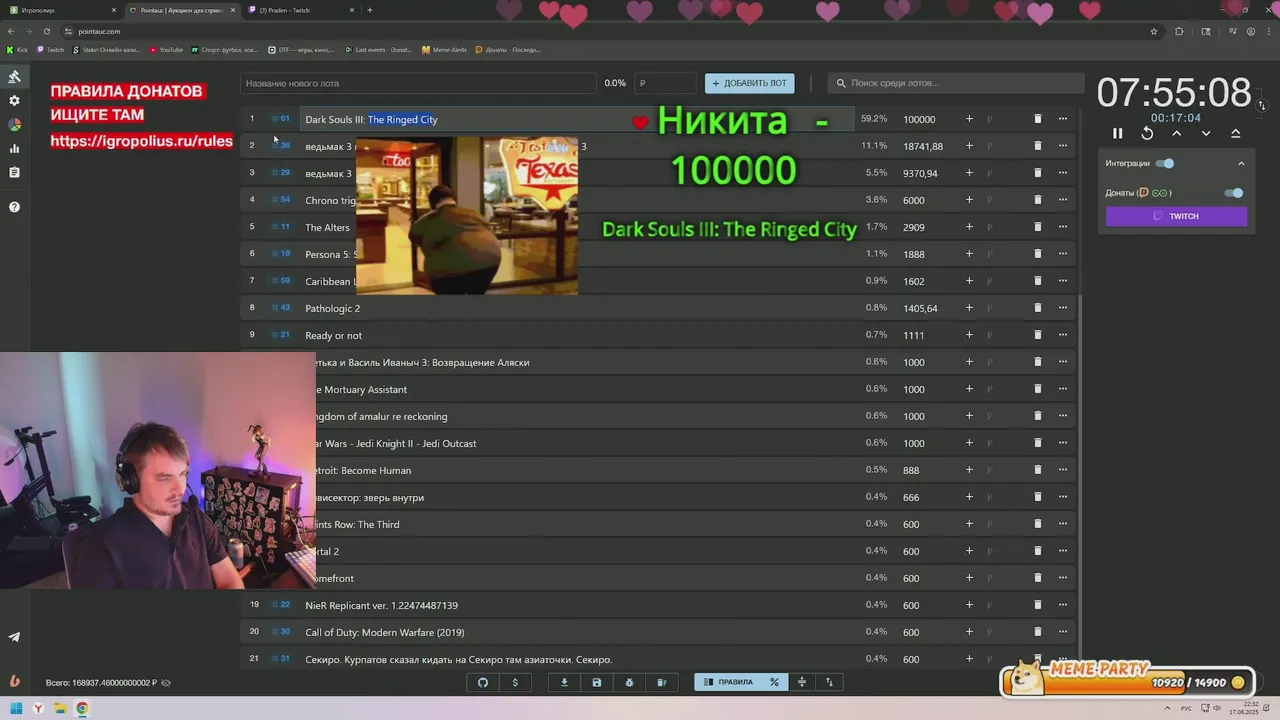The height and width of the screenshot is (720, 1280).
Task: Delete the Pathologic 2 lot
Action: [x=1037, y=308]
